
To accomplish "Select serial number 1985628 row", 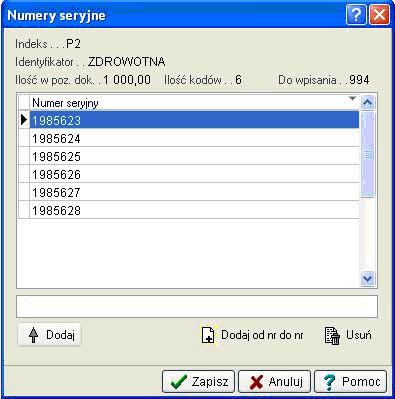I will (194, 210).
